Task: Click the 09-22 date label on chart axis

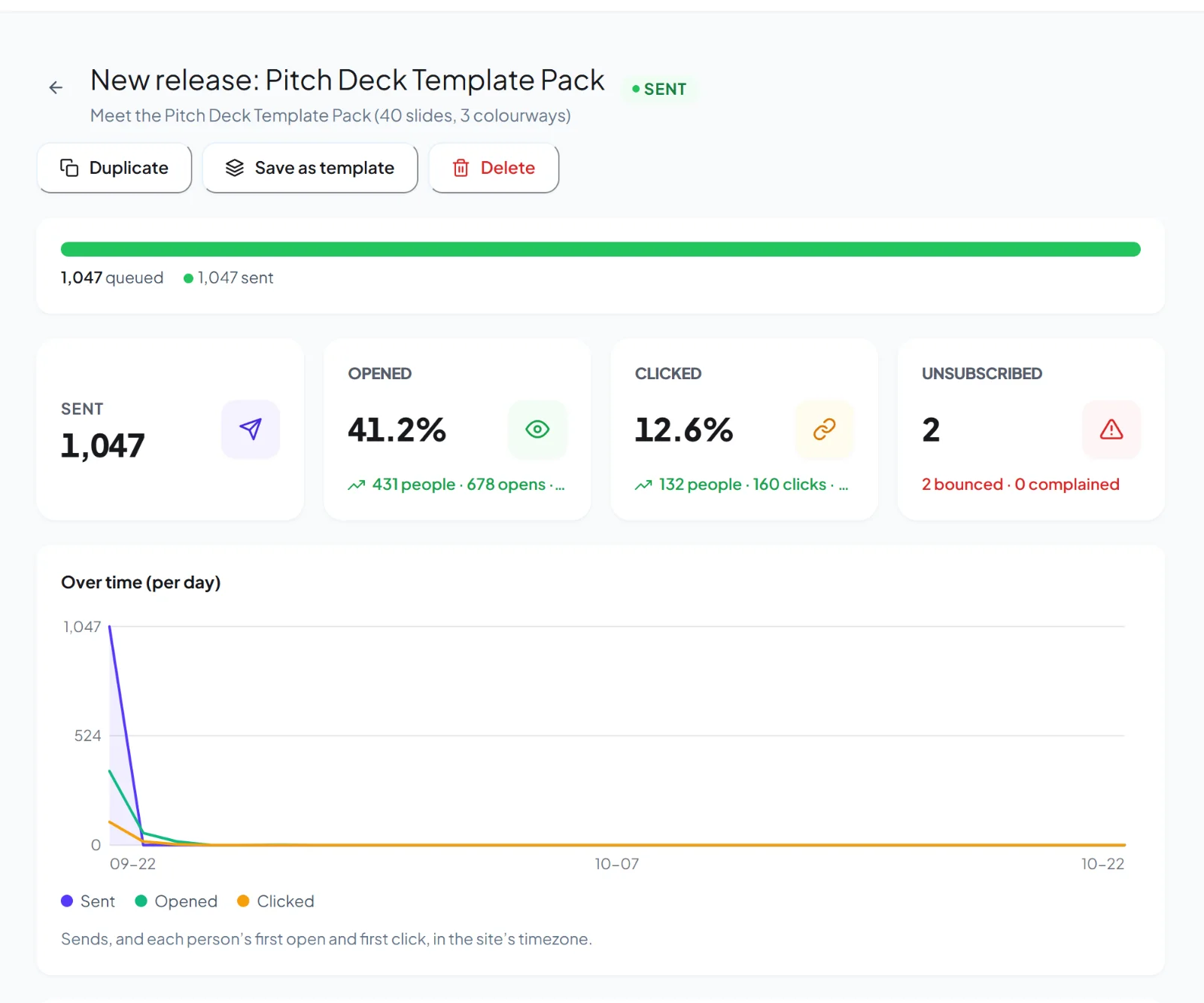Action: tap(133, 864)
